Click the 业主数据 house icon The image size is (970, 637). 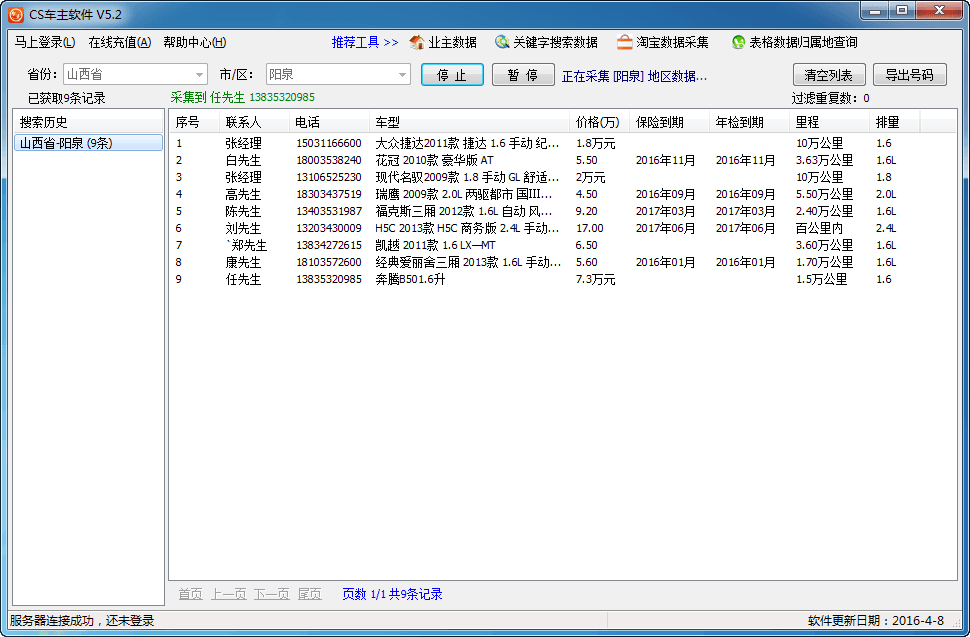(417, 43)
